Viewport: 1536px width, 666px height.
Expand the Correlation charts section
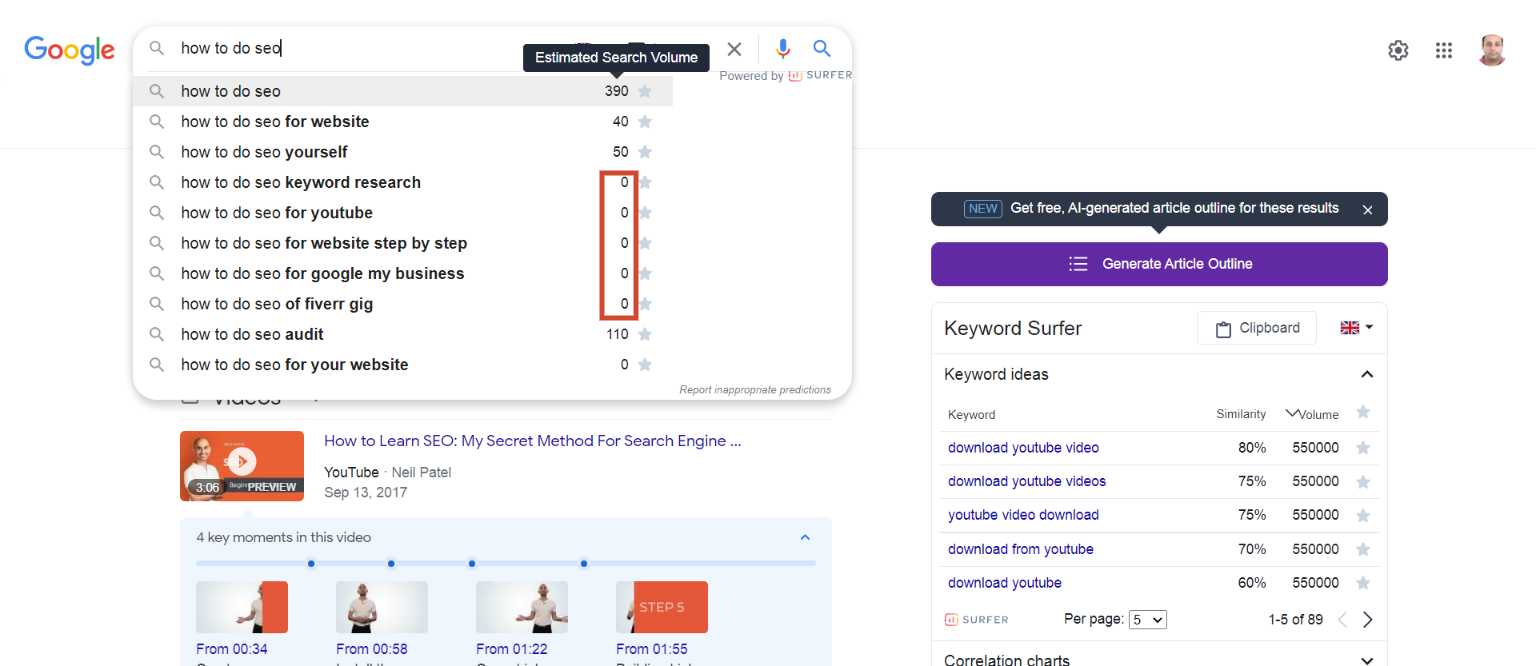tap(1366, 659)
